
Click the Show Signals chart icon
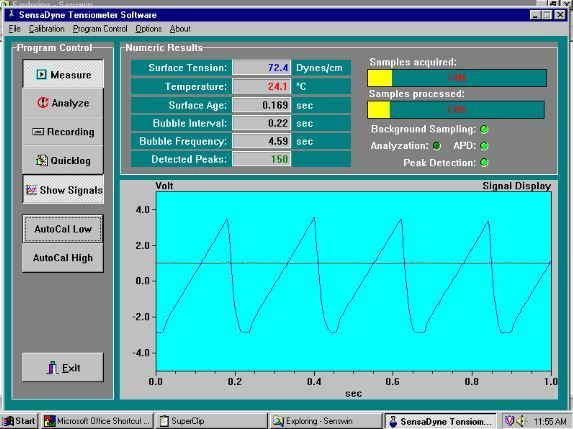pyautogui.click(x=31, y=190)
